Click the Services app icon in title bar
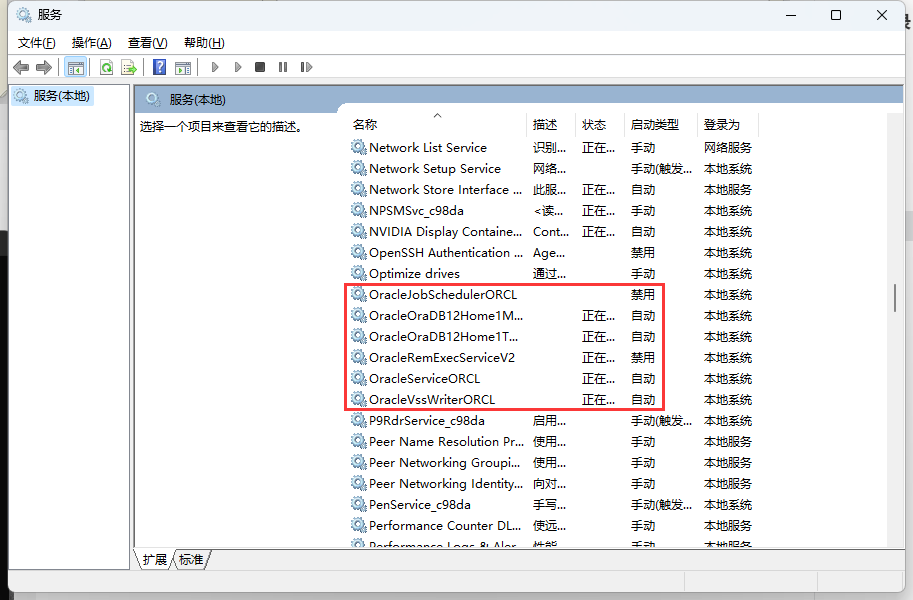This screenshot has width=913, height=600. point(24,15)
